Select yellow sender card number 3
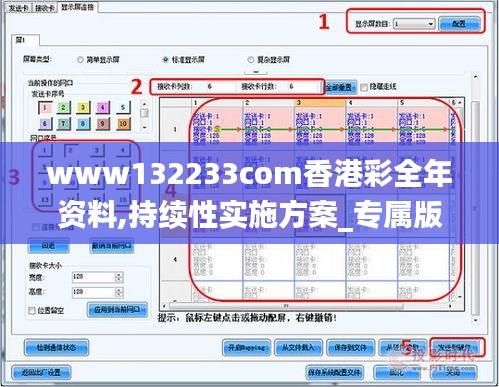The image size is (499, 387). pos(83,107)
